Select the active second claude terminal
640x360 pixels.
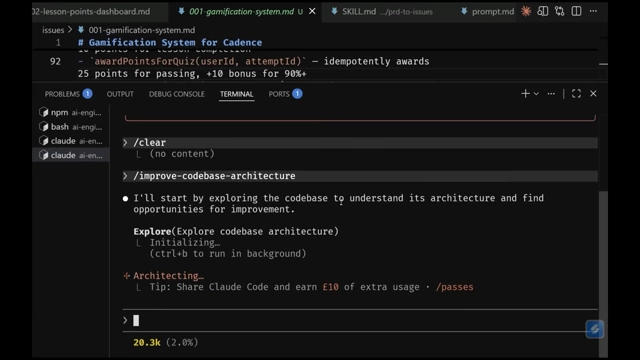click(x=70, y=155)
